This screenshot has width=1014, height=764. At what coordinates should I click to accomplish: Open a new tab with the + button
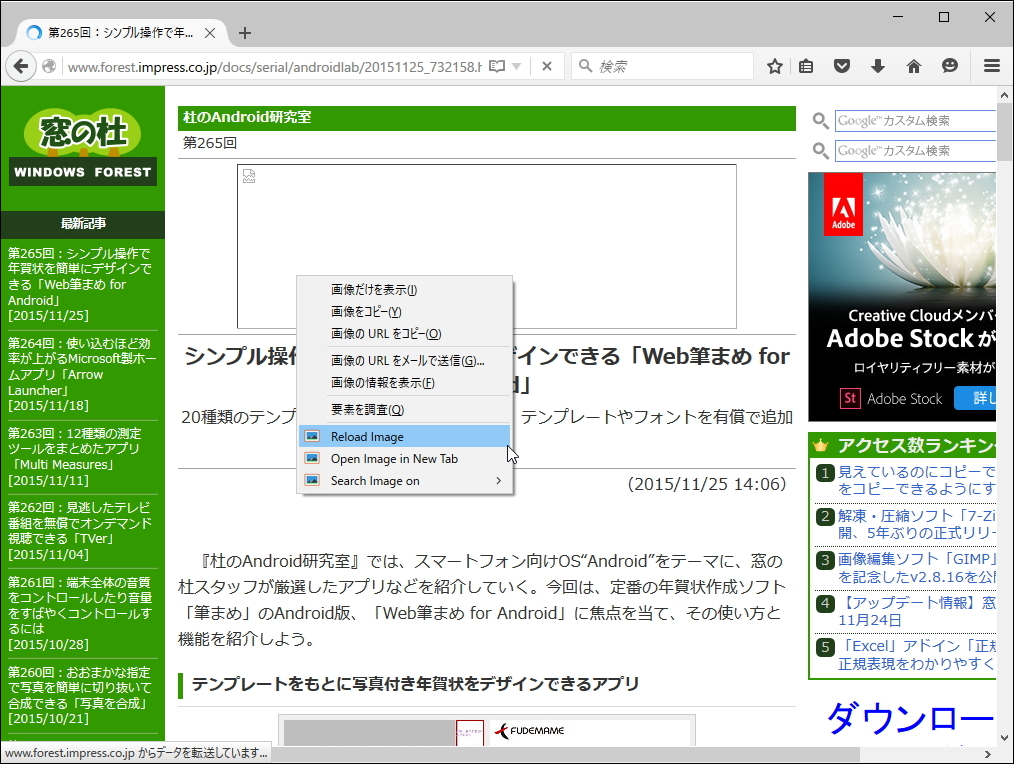tap(244, 32)
